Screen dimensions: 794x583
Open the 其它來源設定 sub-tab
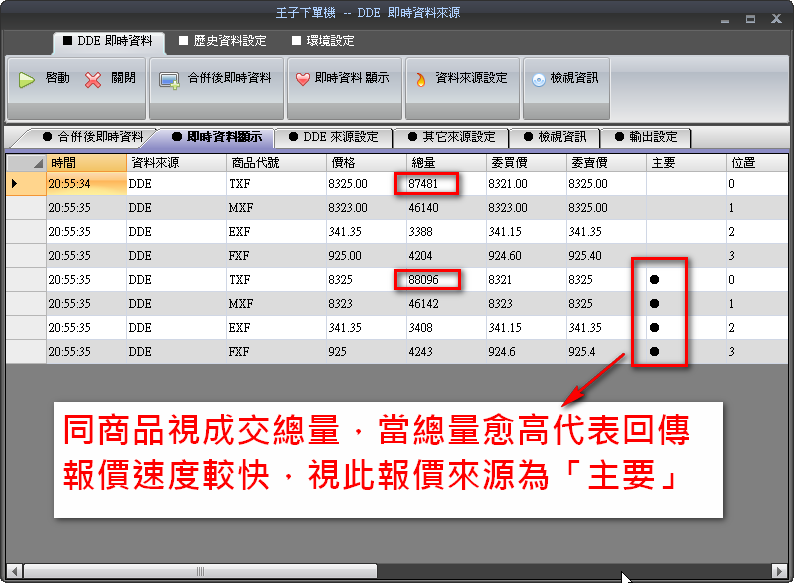coord(451,137)
